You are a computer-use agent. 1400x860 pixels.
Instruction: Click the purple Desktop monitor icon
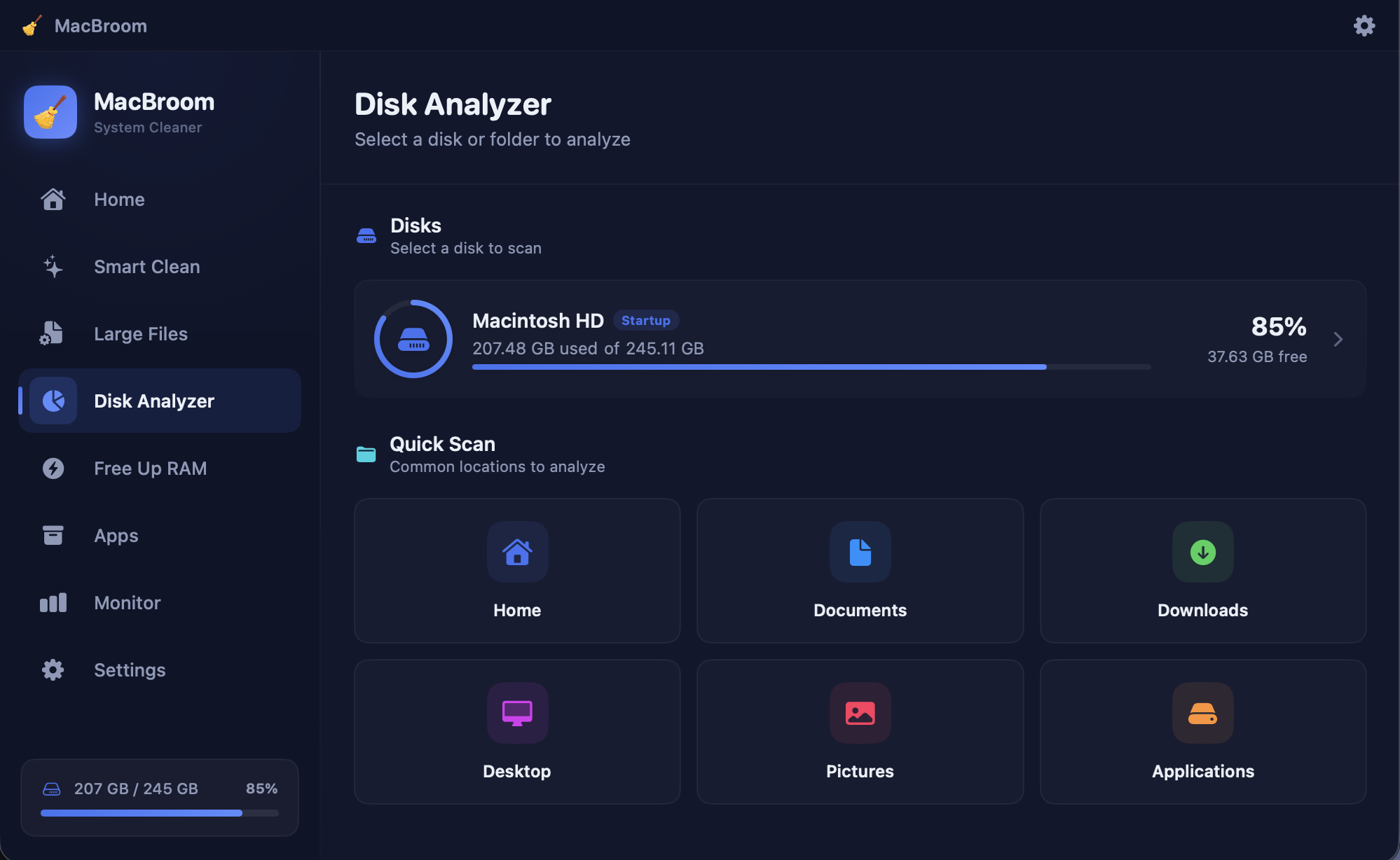pyautogui.click(x=517, y=713)
